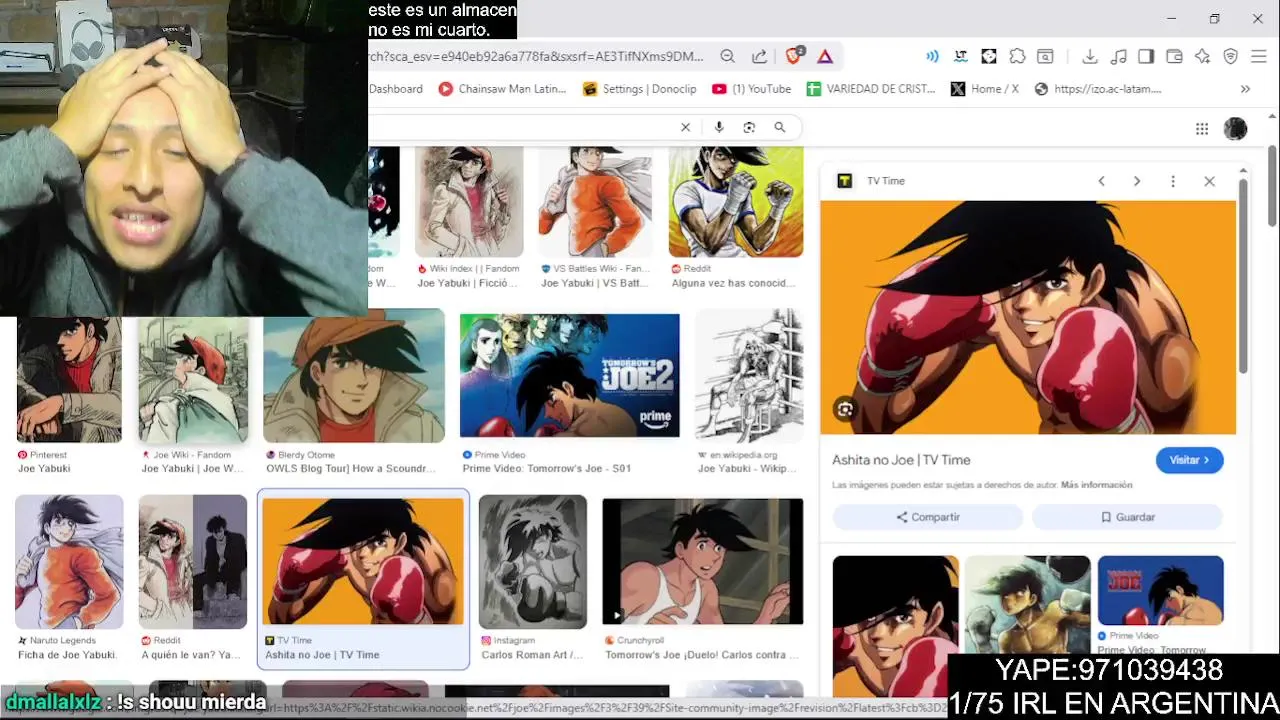Open the Crunchyroll Tomorrow's Joe Duelo thumbnail
Image resolution: width=1280 pixels, height=720 pixels.
[x=703, y=562]
